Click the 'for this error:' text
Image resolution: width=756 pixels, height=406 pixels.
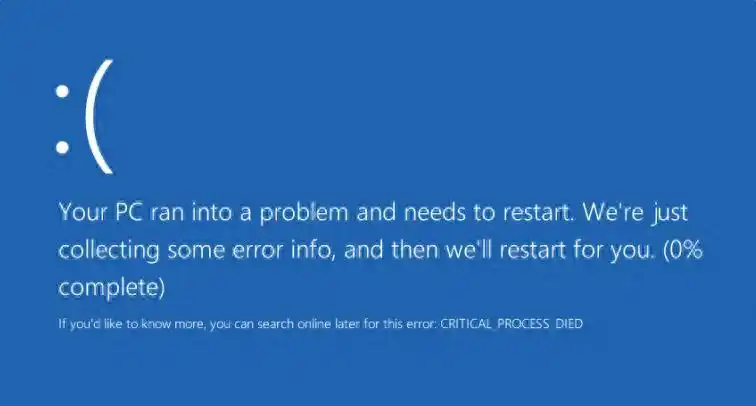[x=400, y=324]
